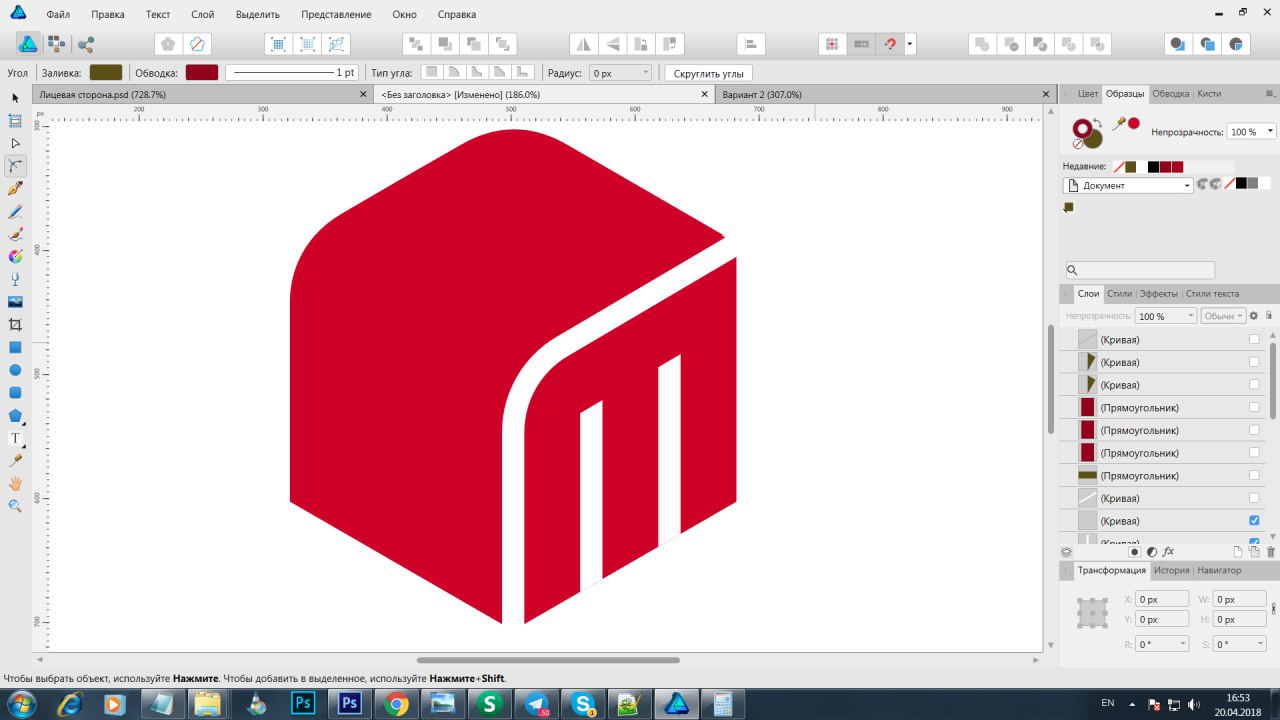Viewport: 1280px width, 720px height.
Task: Select the Artboard tool
Action: (x=15, y=121)
